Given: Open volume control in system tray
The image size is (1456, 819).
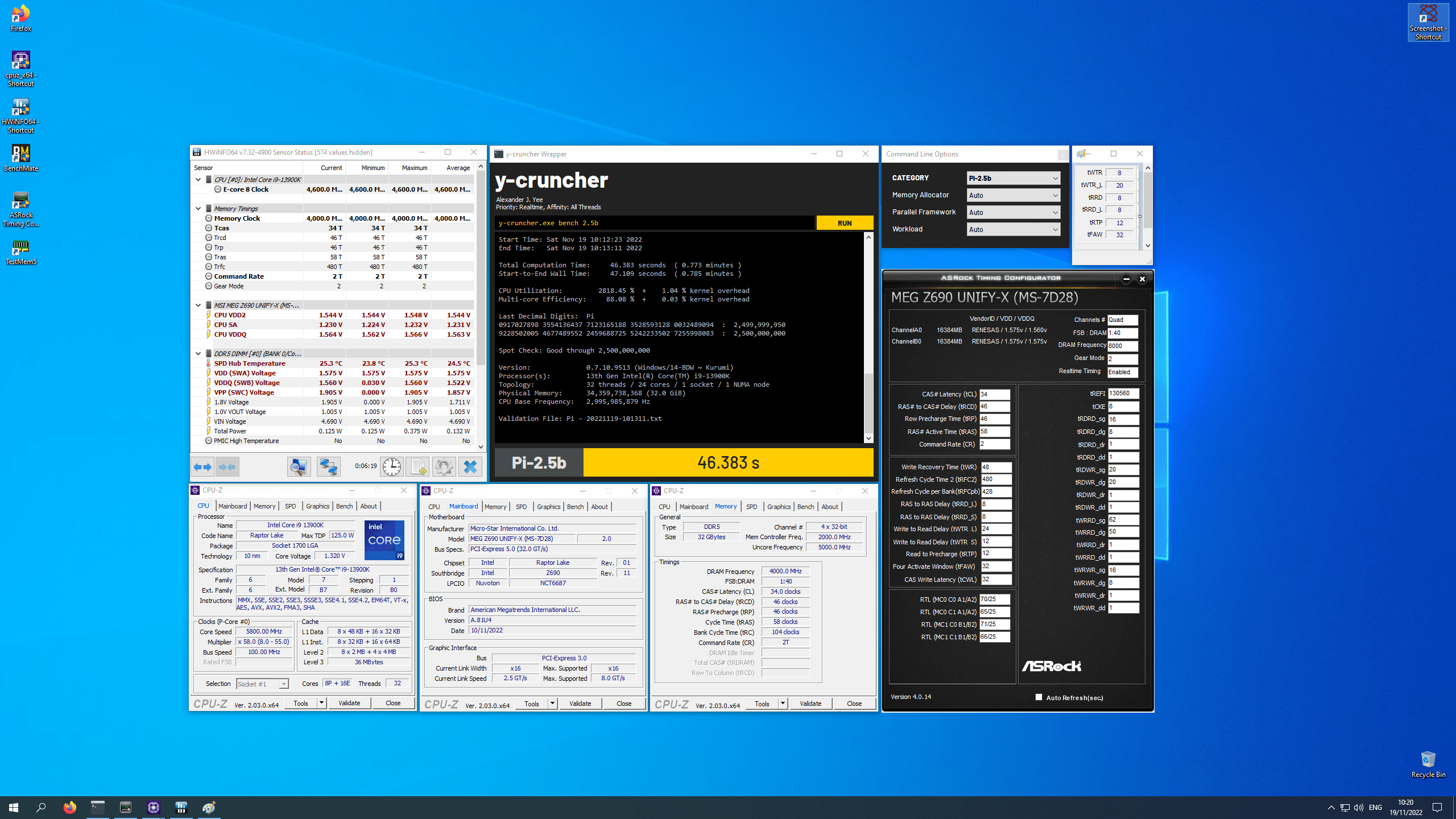Looking at the screenshot, I should point(1359,808).
